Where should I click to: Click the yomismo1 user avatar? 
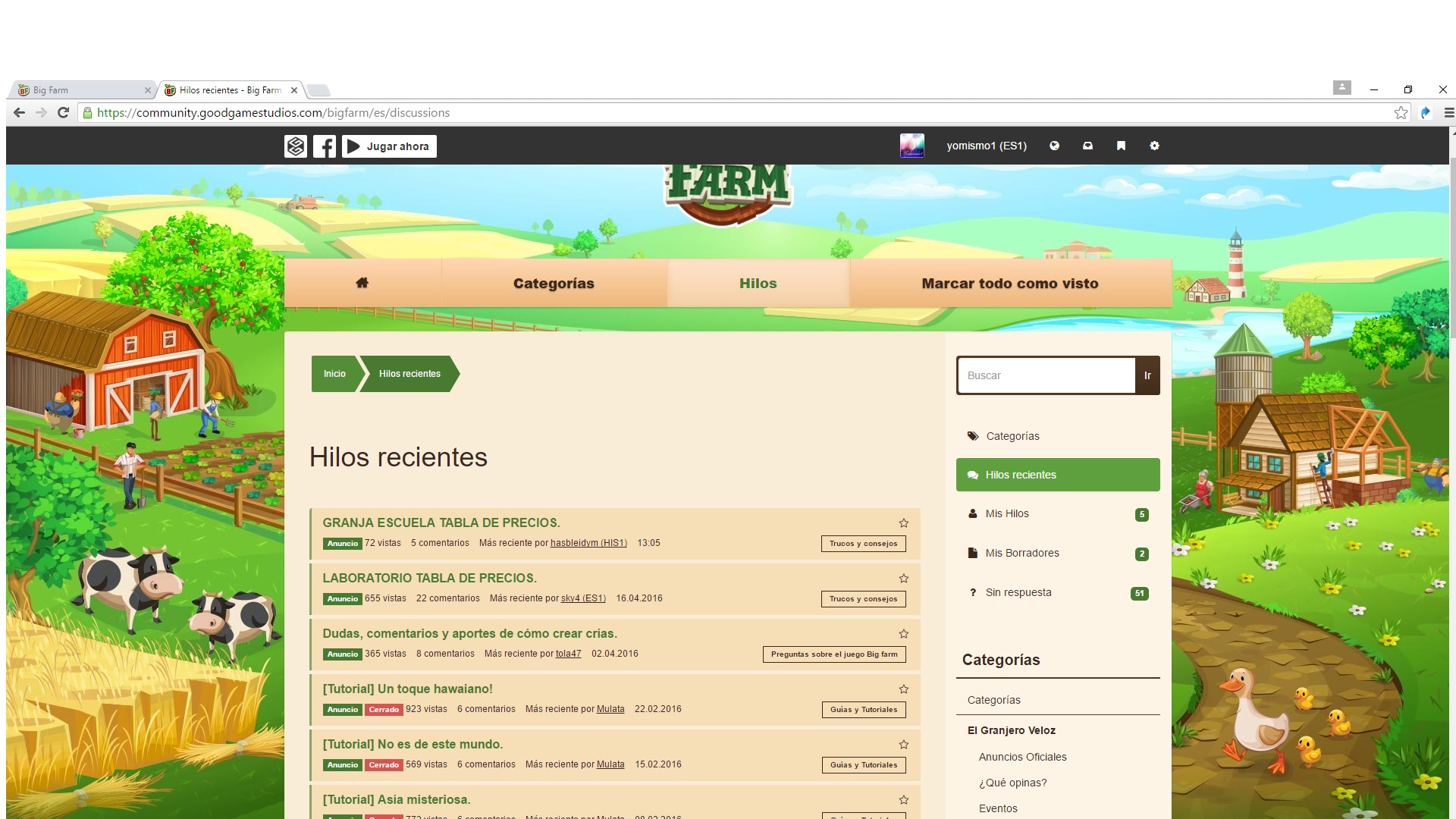pos(912,146)
